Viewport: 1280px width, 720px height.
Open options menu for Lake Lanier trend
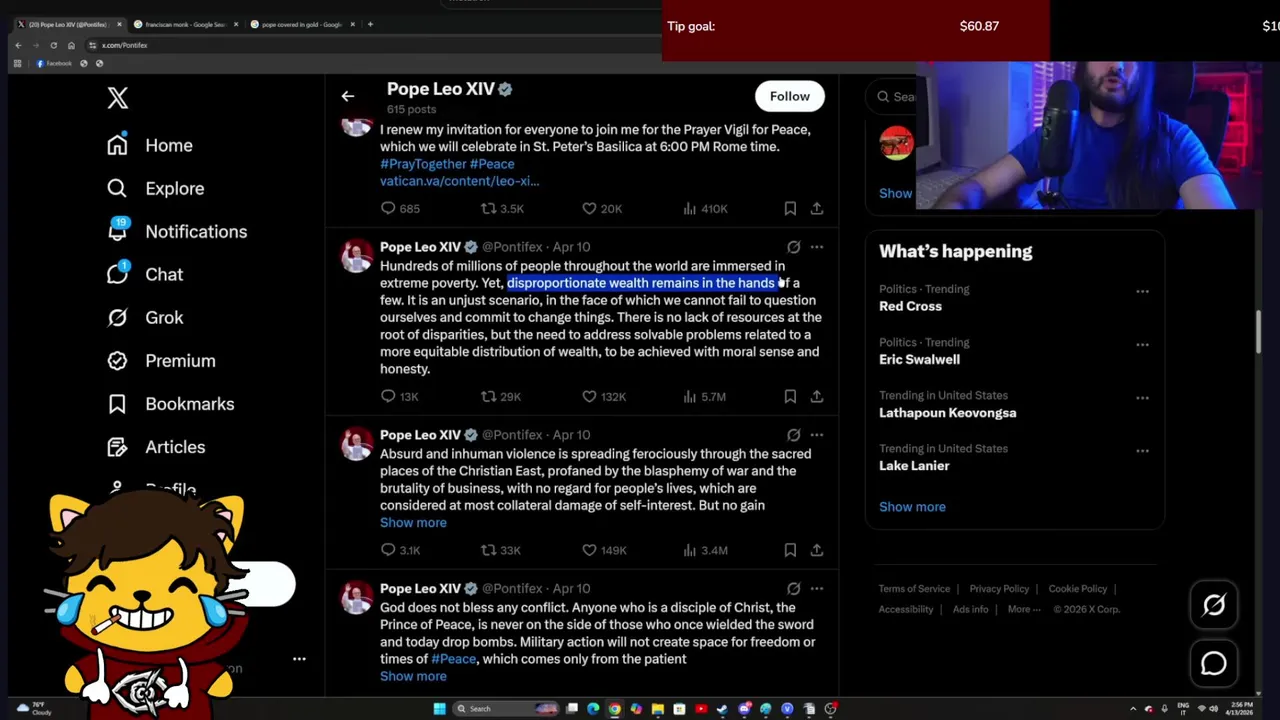(x=1142, y=450)
